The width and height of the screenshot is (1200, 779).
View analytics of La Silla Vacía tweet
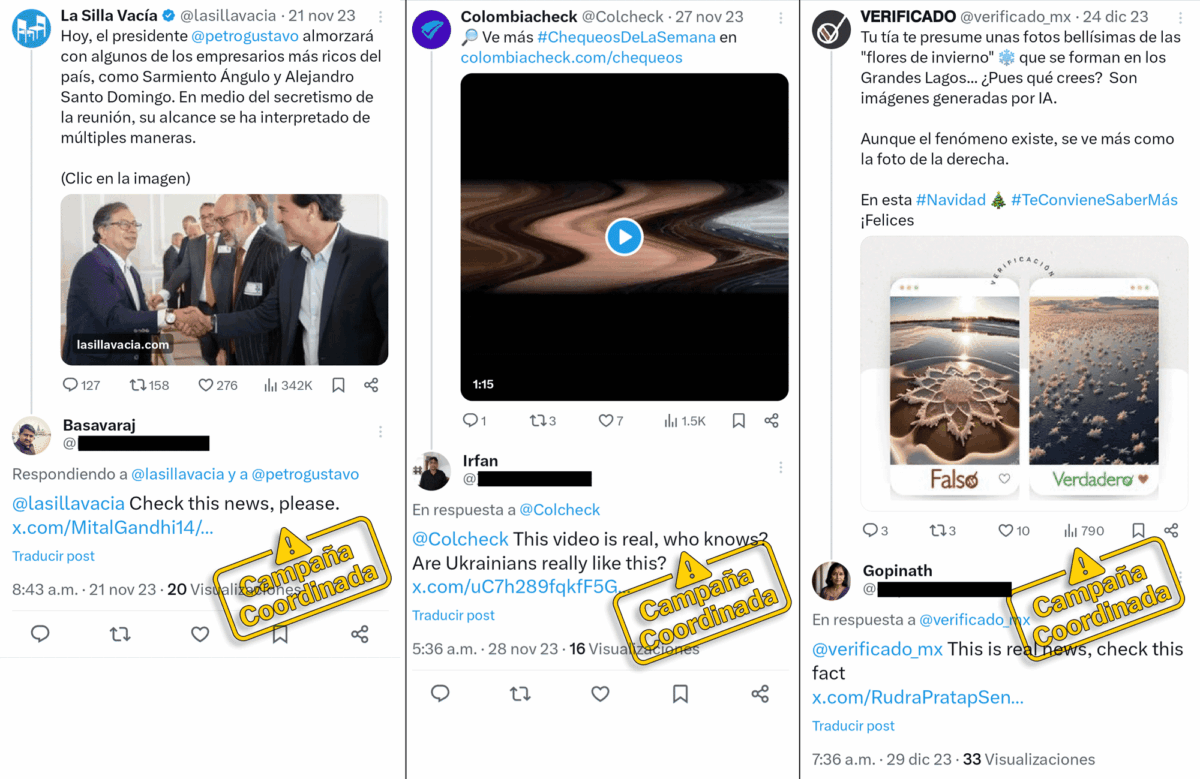point(271,385)
